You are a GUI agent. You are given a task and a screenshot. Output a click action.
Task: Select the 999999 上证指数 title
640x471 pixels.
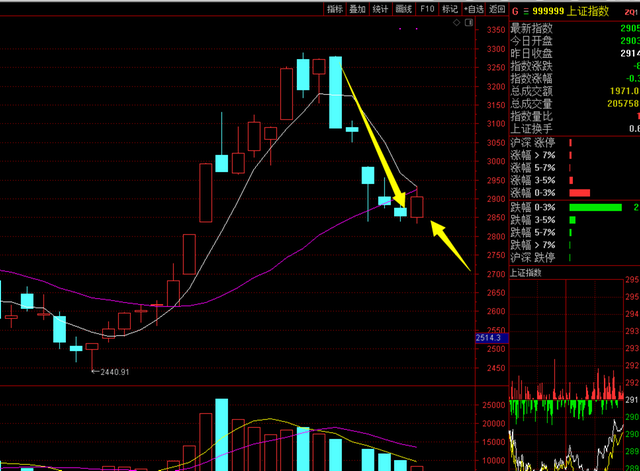571,11
